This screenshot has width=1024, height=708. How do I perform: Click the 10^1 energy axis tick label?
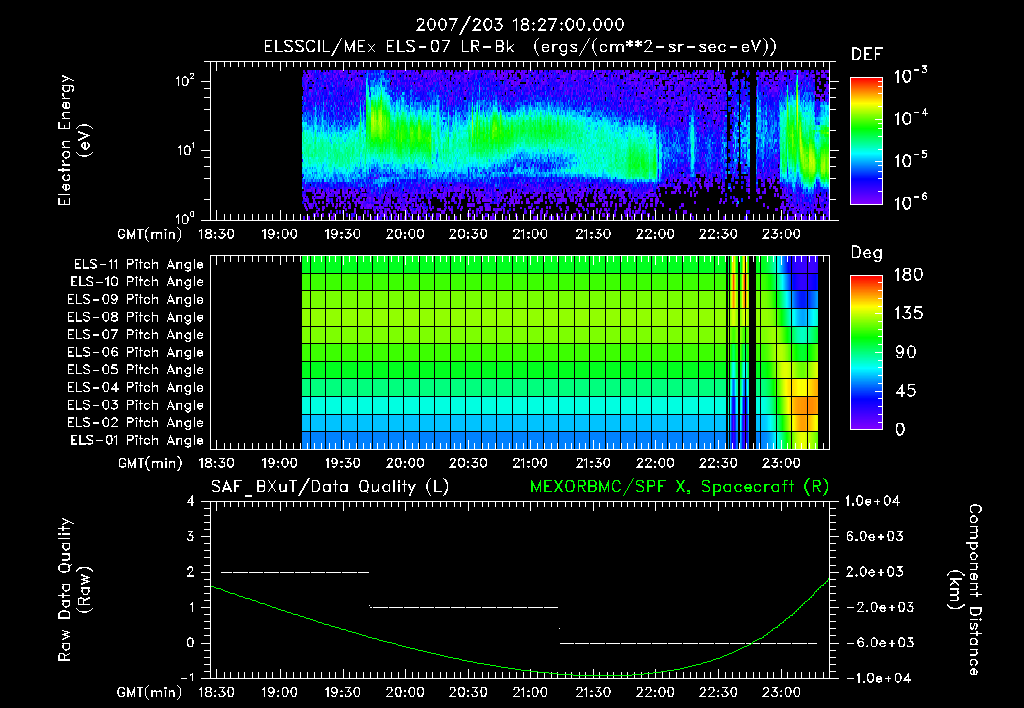tap(185, 150)
